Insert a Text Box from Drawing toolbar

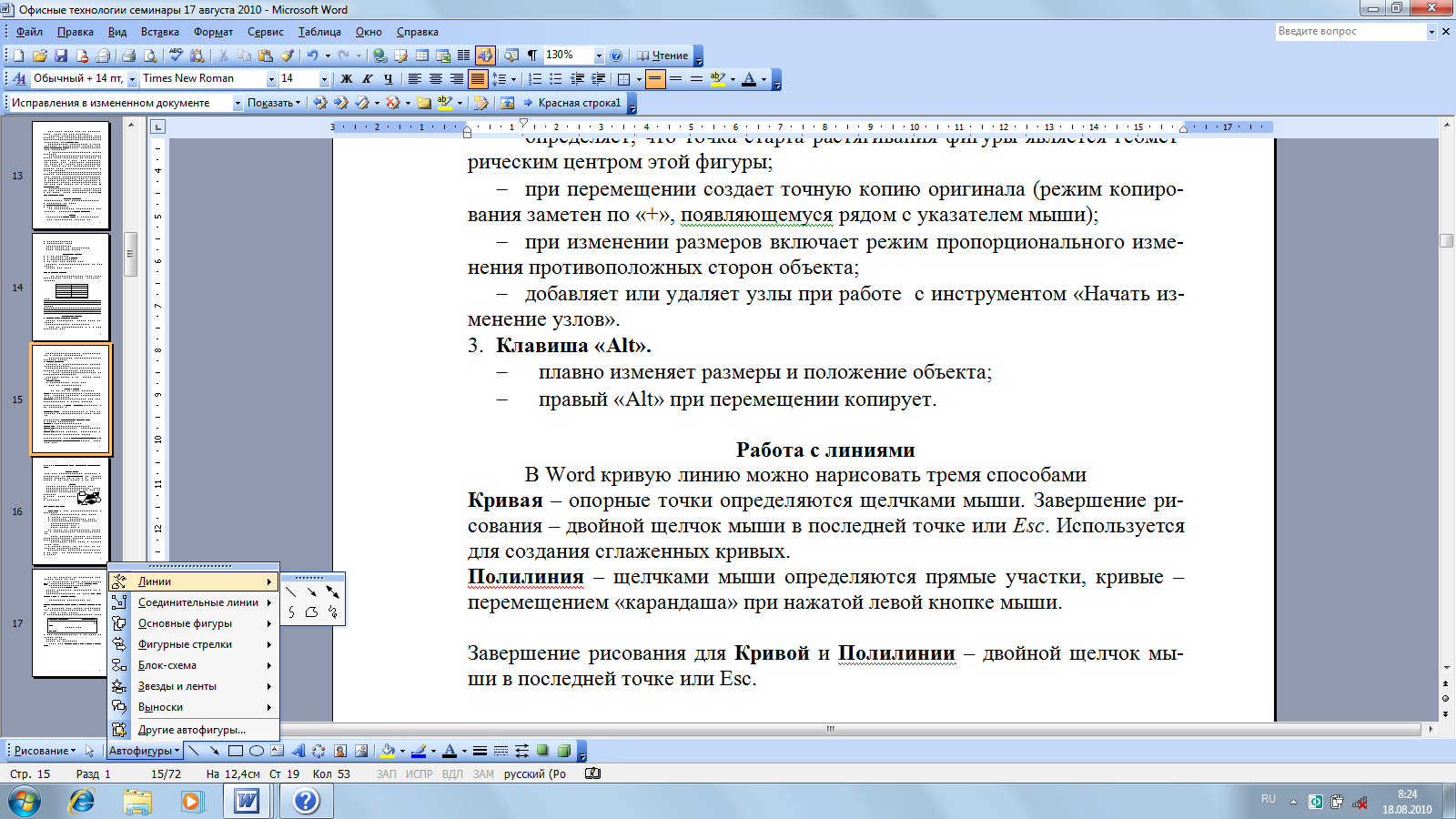click(x=278, y=751)
